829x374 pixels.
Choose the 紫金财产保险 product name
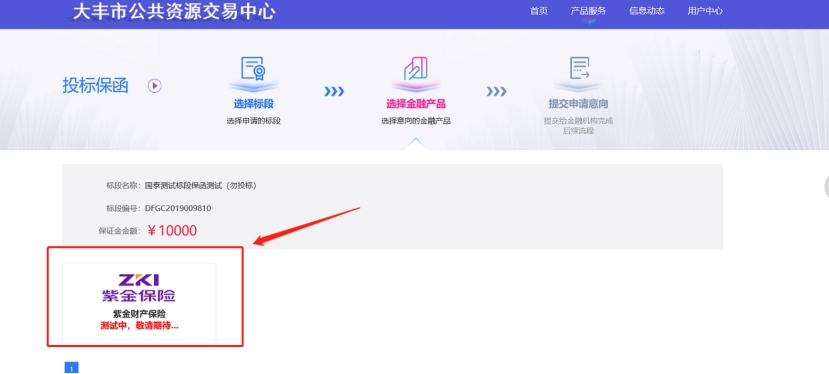(x=139, y=314)
